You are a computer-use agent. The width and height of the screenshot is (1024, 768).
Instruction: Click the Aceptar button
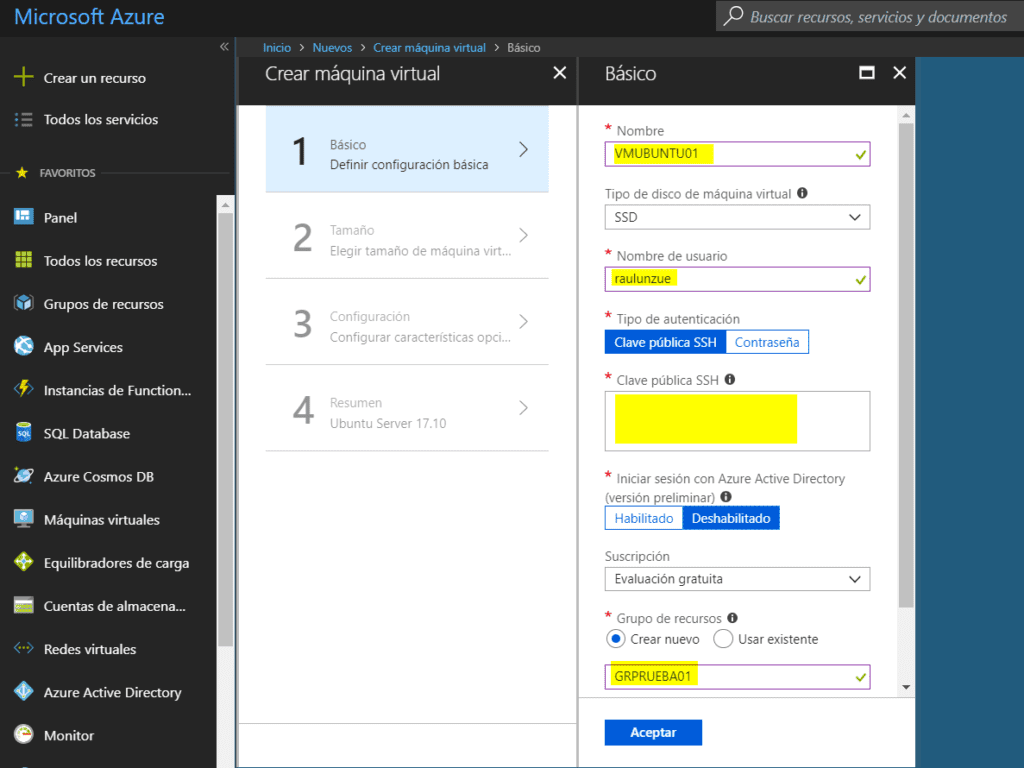[x=653, y=732]
